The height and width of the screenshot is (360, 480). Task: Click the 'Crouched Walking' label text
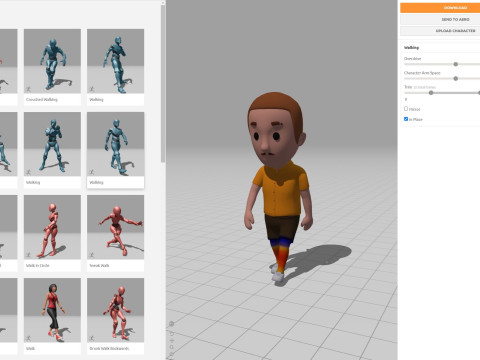(42, 99)
